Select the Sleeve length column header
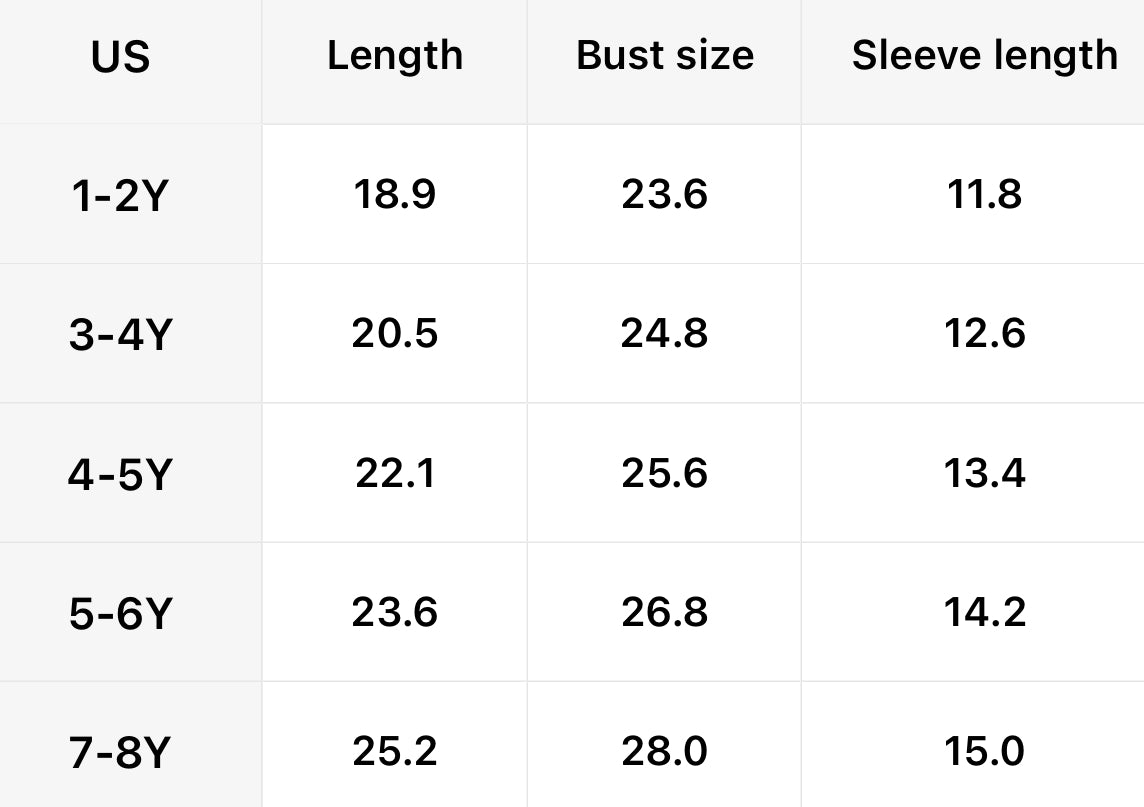This screenshot has width=1144, height=807. (x=984, y=56)
